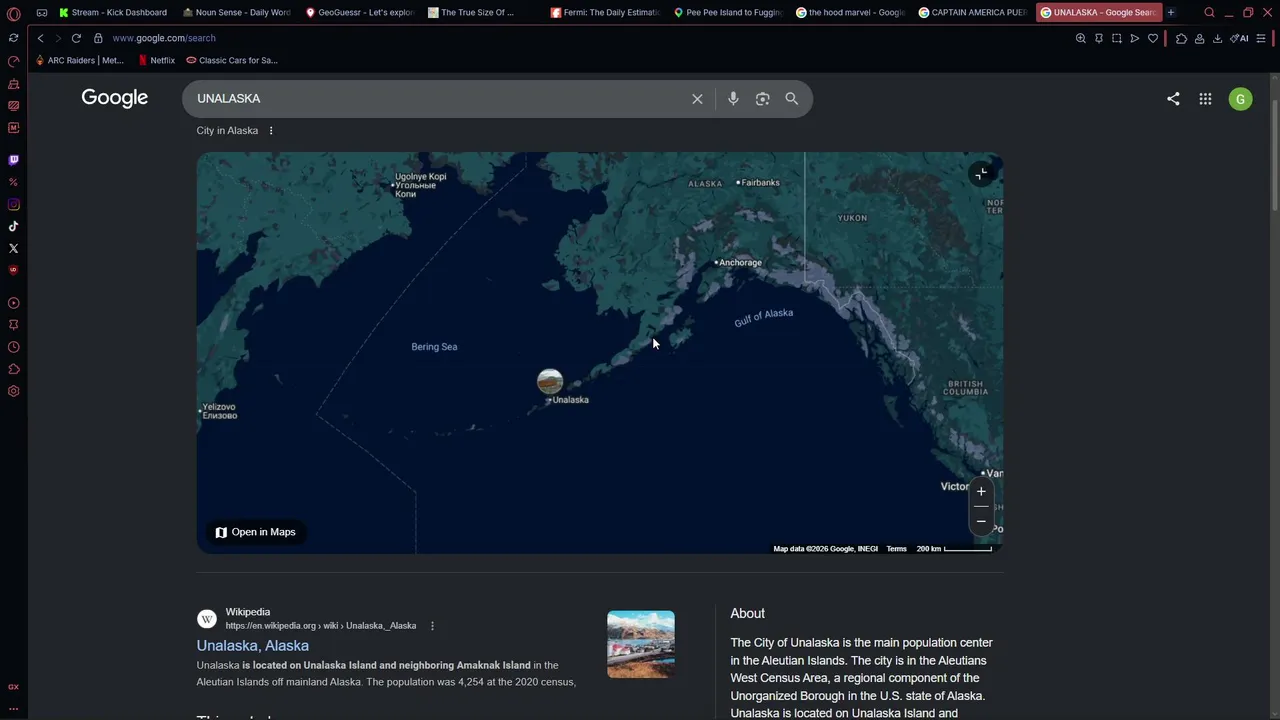The image size is (1280, 720).
Task: Switch to the Fermi Daily Estimation tab
Action: (x=605, y=13)
